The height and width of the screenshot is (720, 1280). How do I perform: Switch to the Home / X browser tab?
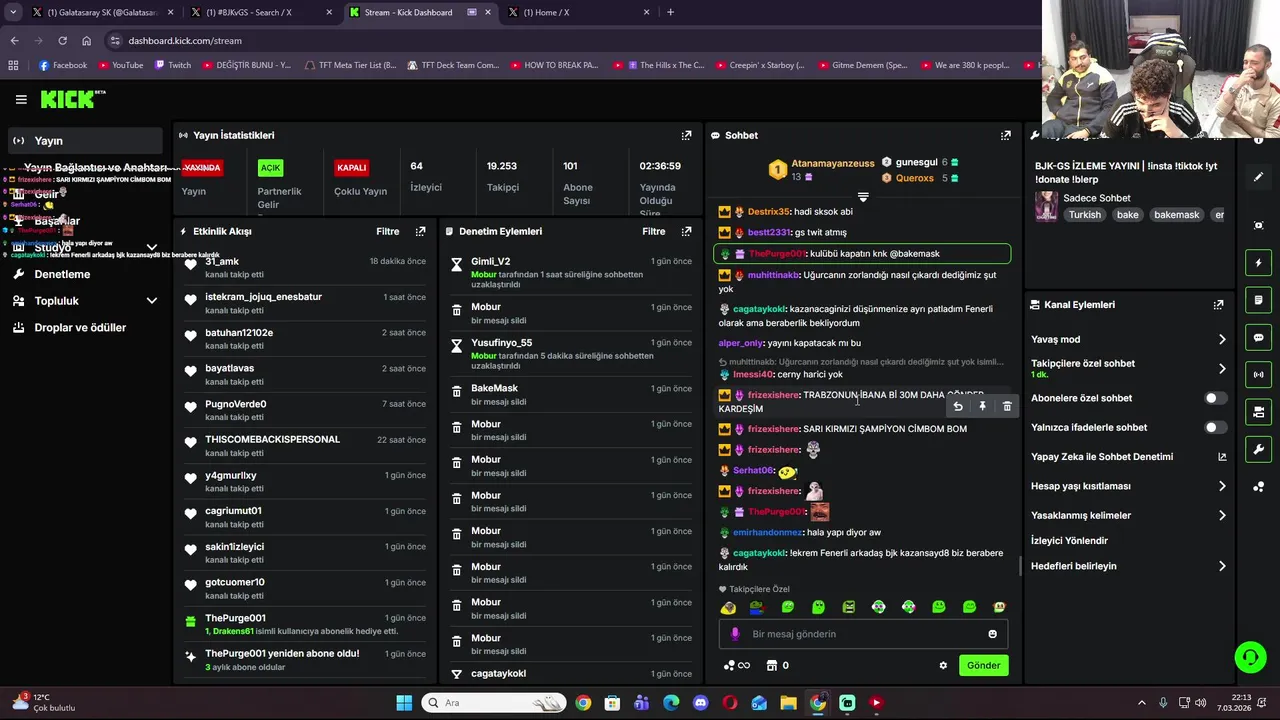coord(580,12)
